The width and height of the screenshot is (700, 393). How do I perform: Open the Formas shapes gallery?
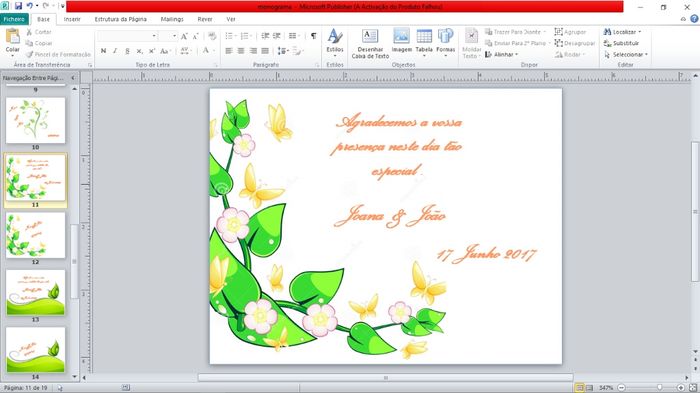(446, 42)
